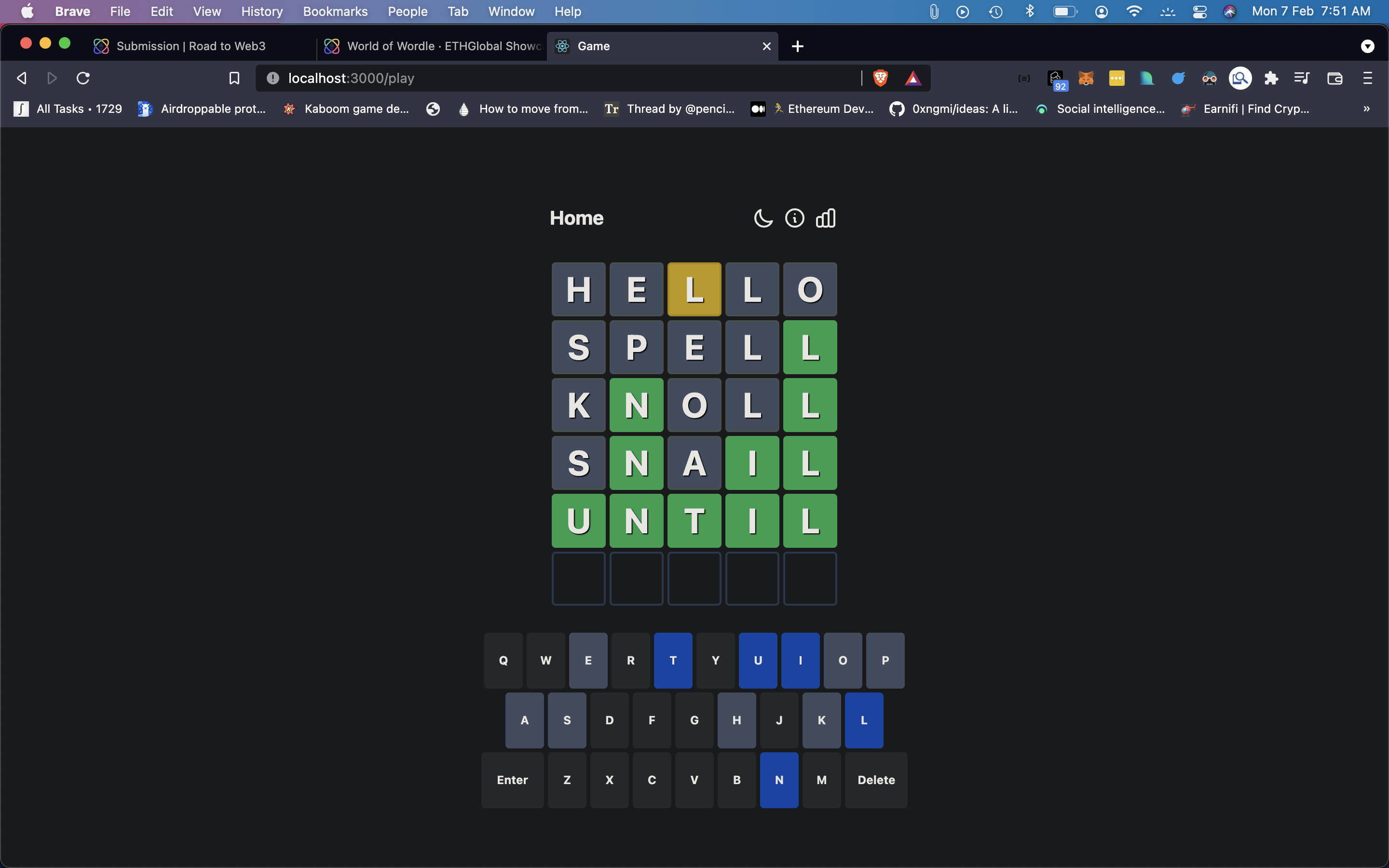Open the People menu
The image size is (1389, 868).
[x=408, y=12]
